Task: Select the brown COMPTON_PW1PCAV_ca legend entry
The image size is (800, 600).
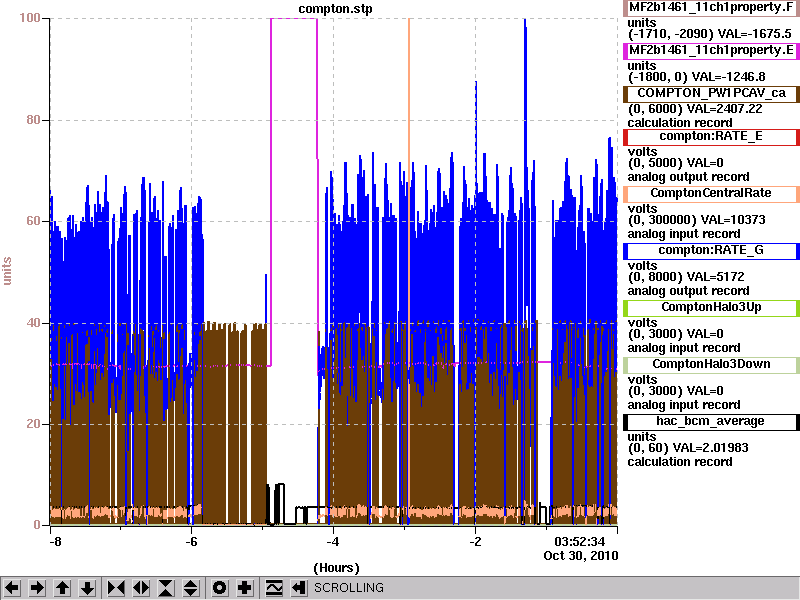Action: [x=711, y=93]
